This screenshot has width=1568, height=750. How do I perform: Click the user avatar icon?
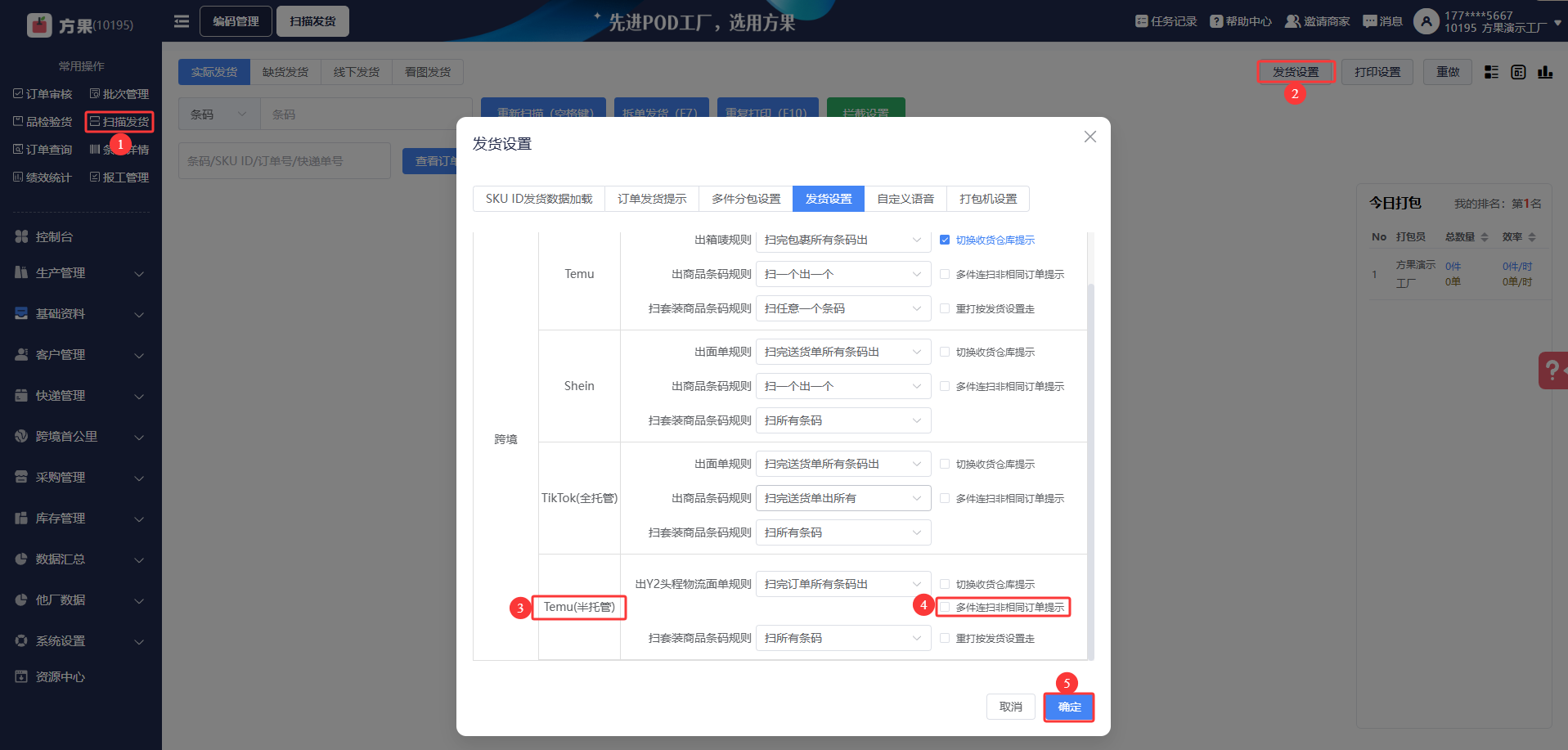(x=1426, y=21)
